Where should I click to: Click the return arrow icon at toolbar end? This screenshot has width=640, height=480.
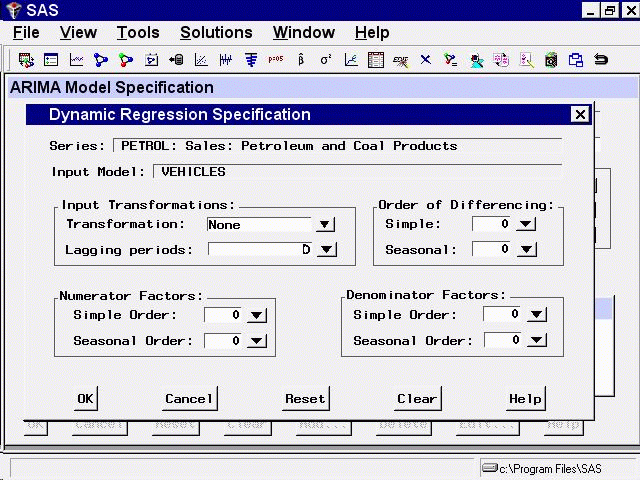point(601,60)
